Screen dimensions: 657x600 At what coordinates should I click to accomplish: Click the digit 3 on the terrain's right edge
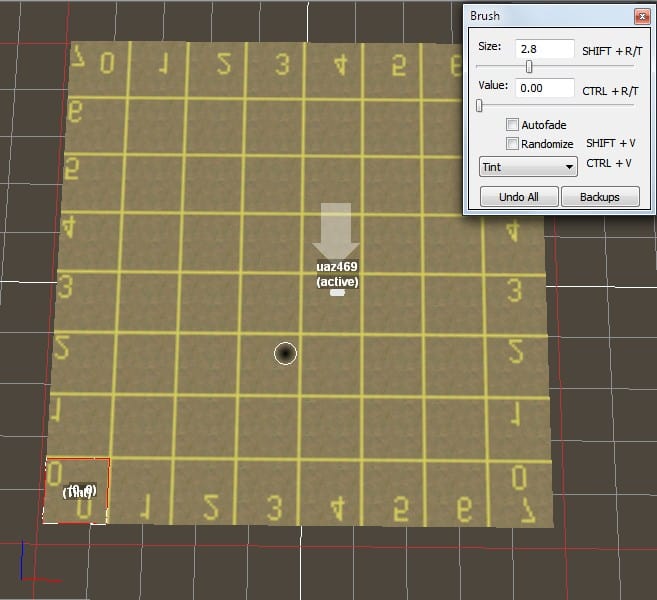point(513,291)
